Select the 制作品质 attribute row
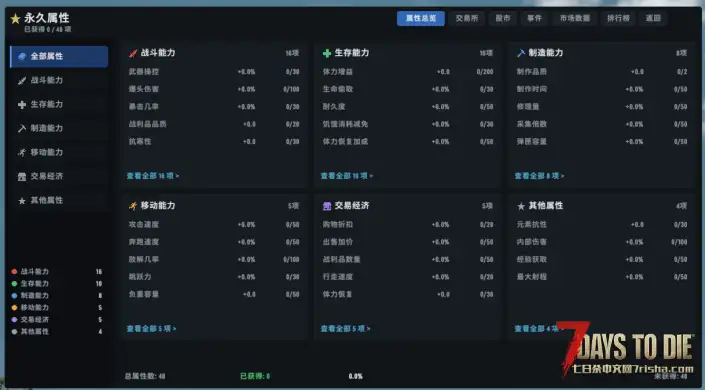Screen dimensions: 705x390 point(602,72)
